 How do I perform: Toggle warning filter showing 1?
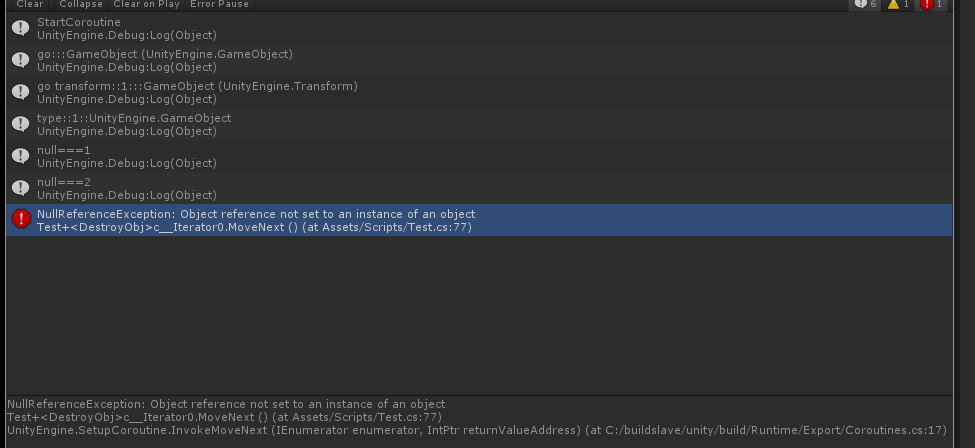(898, 4)
